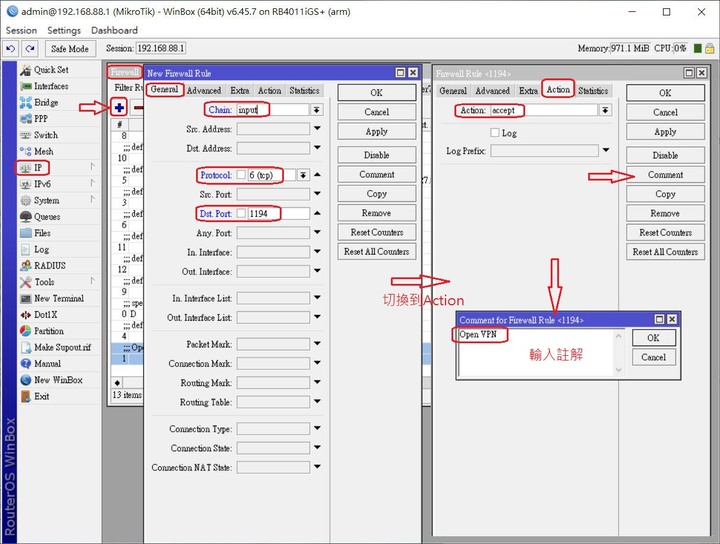720x544 pixels.
Task: Open Interfaces menu icon
Action: tap(25, 86)
